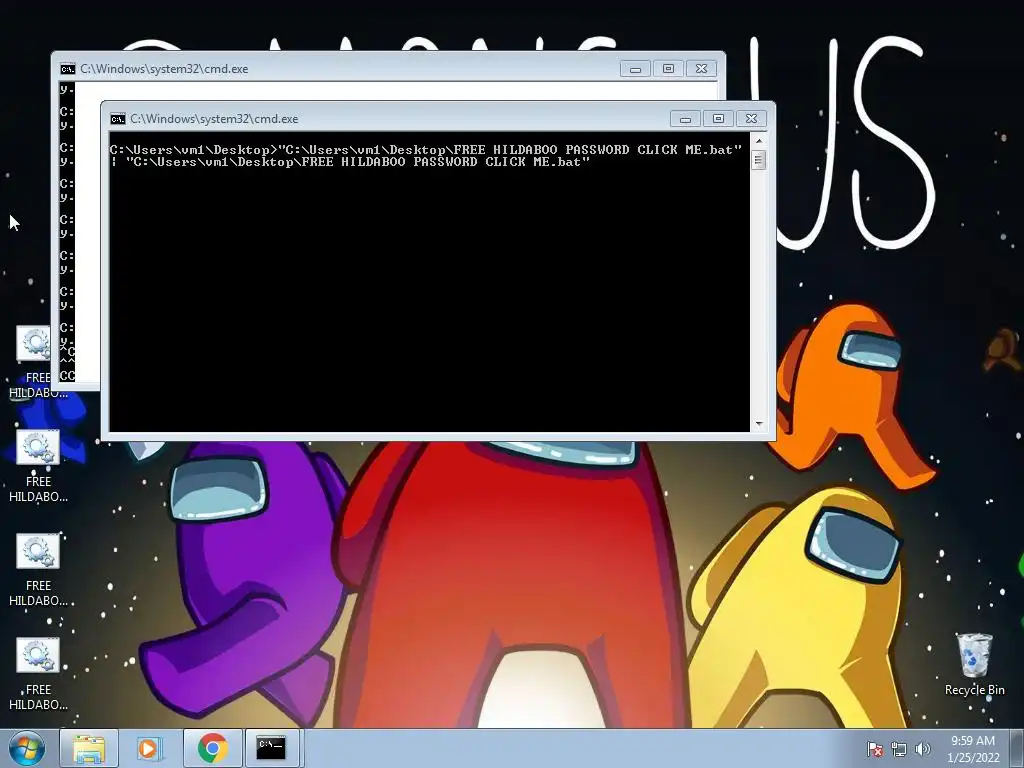Open Google Chrome from the taskbar
1024x768 pixels.
(212, 748)
